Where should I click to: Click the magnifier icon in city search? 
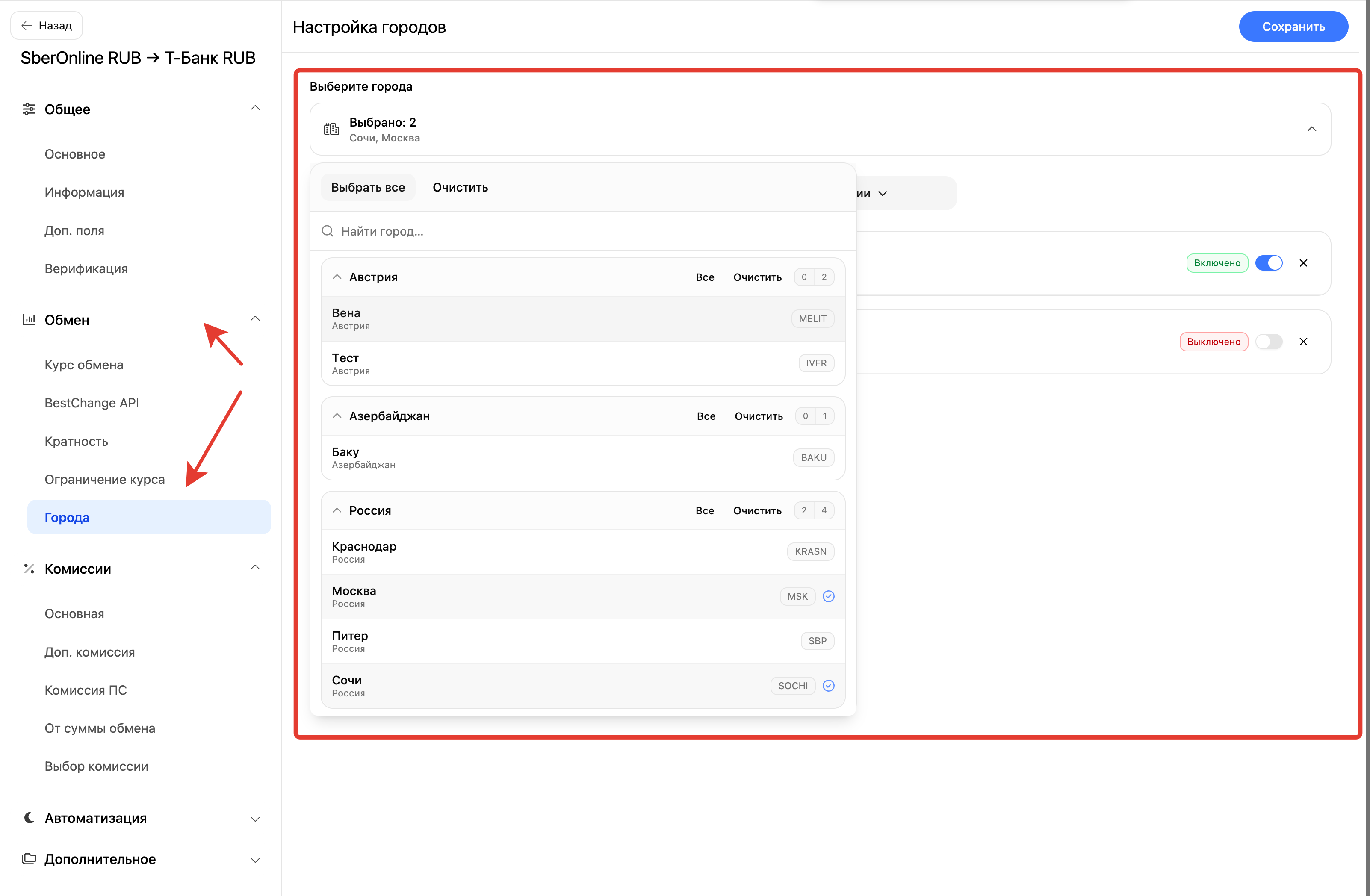click(328, 231)
